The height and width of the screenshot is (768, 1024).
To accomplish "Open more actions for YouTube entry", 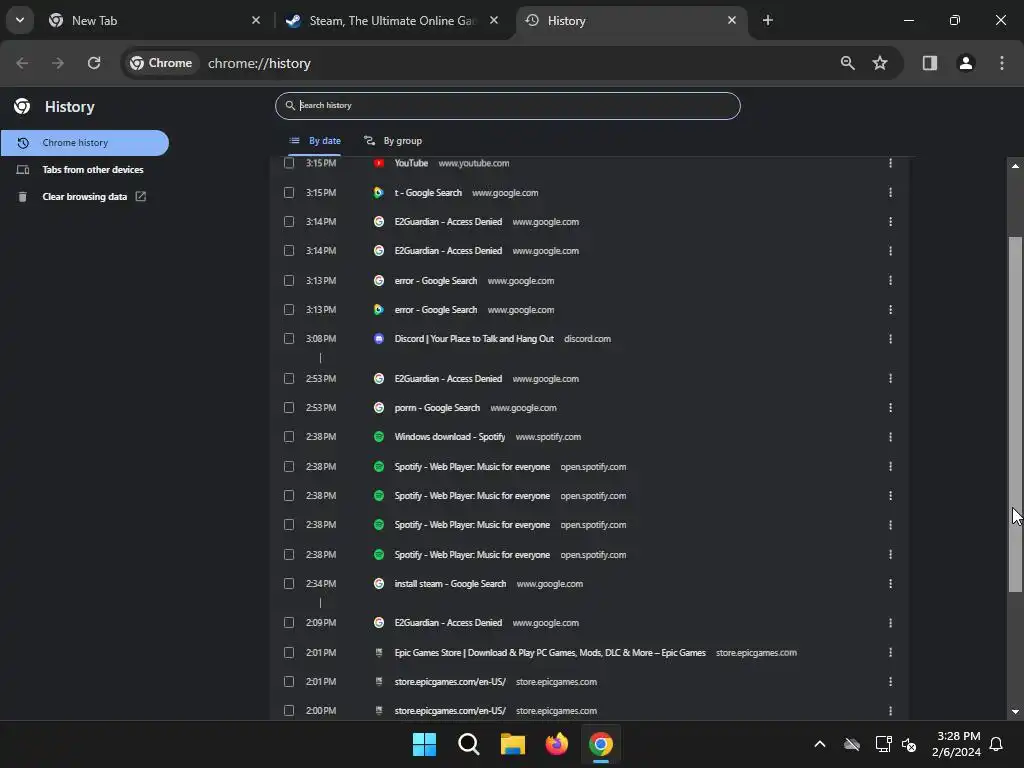I will [x=890, y=163].
